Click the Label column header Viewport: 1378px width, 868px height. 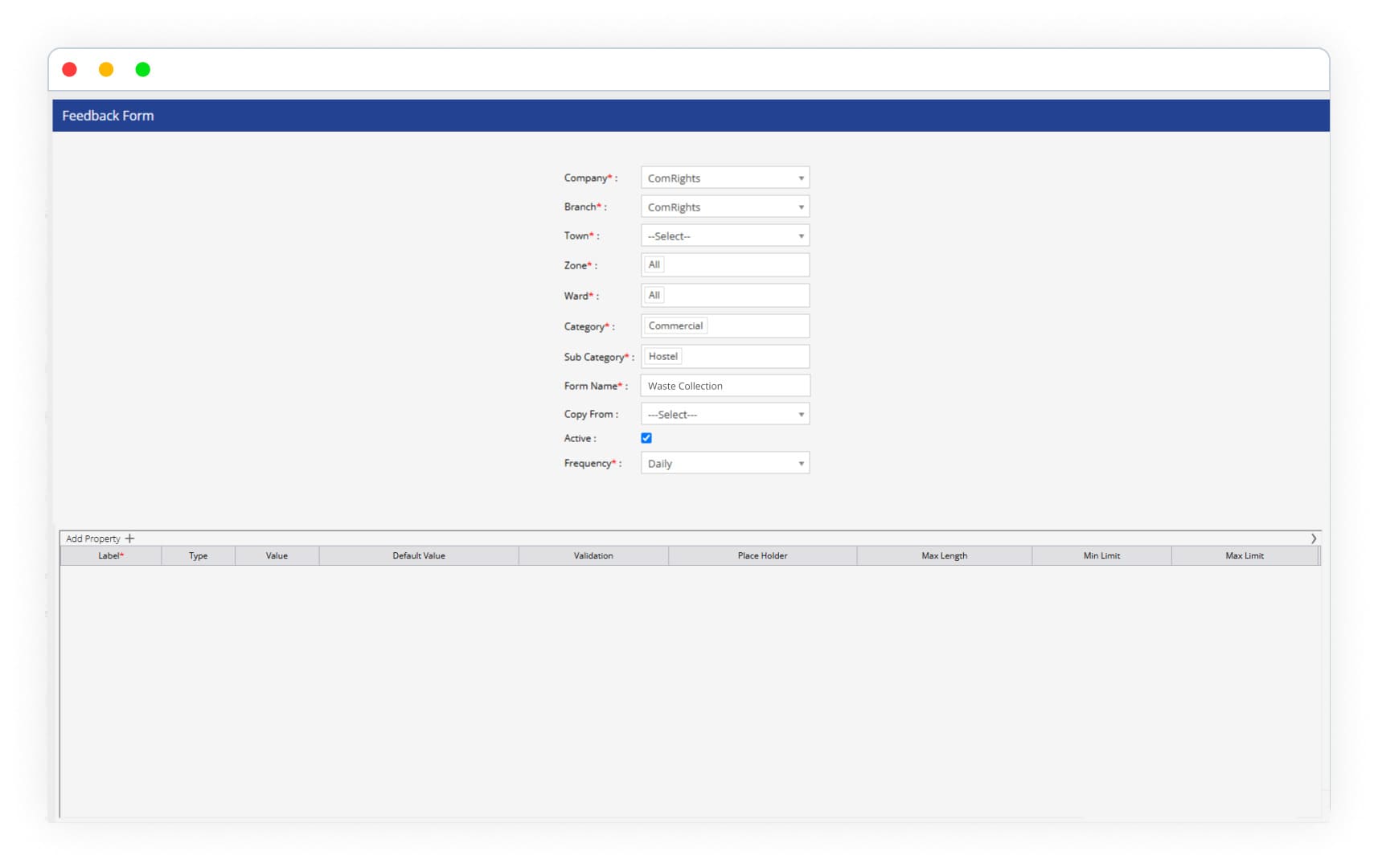click(x=111, y=555)
